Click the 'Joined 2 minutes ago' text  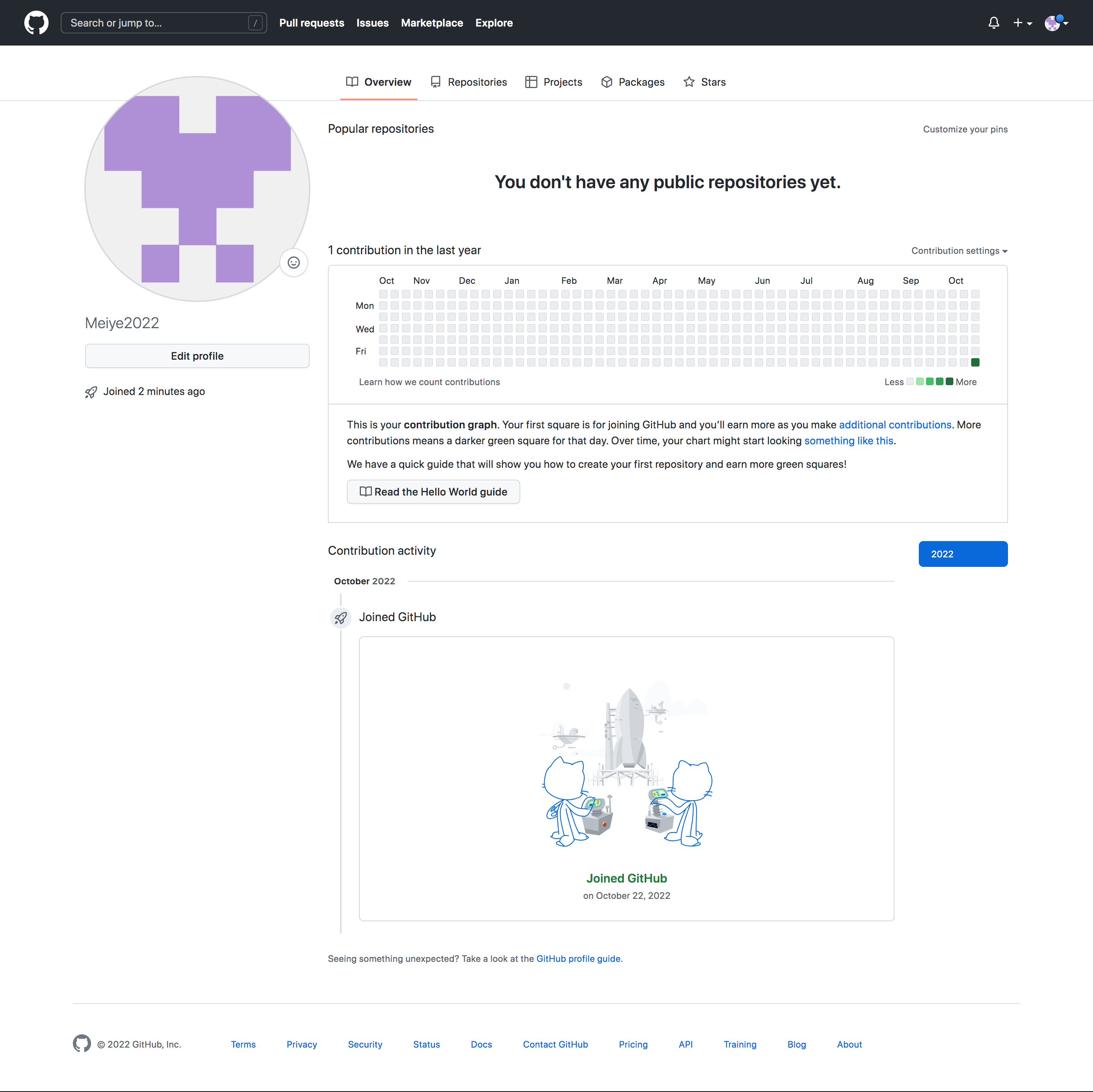pos(154,391)
